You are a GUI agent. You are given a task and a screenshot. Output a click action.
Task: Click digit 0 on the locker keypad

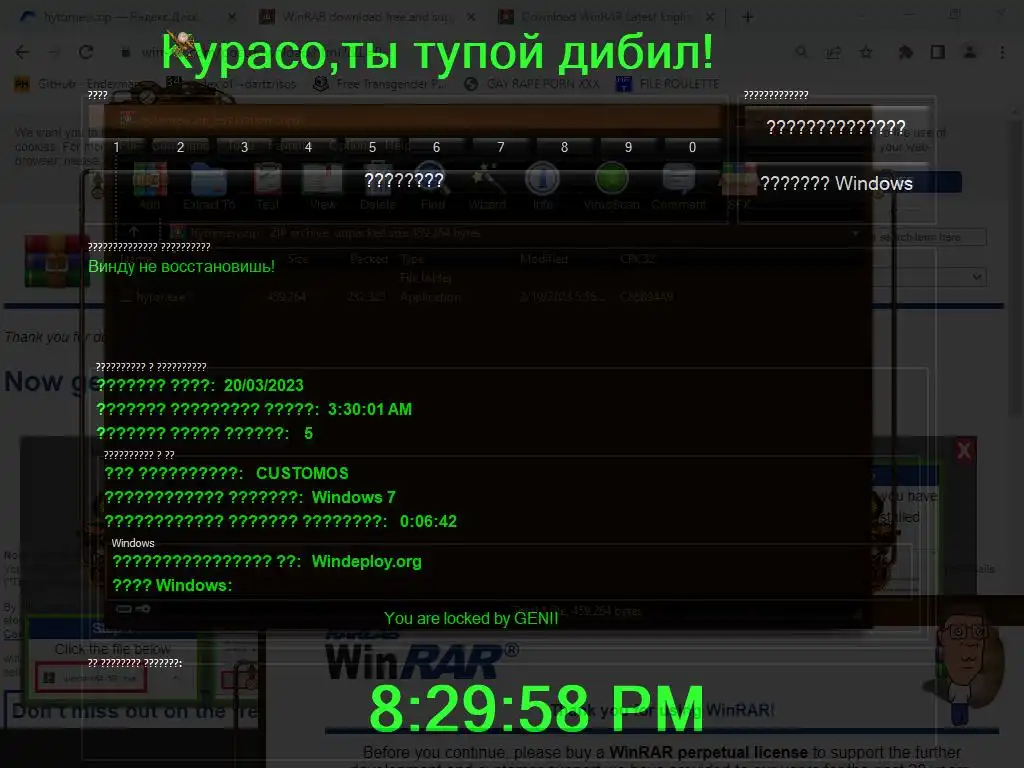692,147
